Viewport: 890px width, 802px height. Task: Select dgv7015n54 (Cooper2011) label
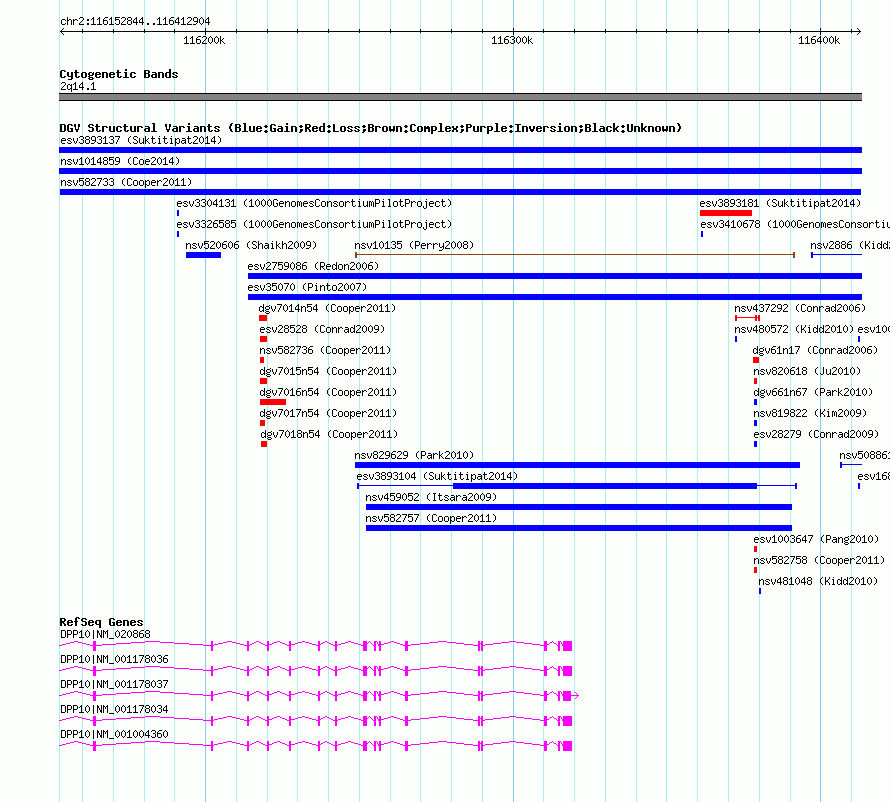[x=328, y=371]
